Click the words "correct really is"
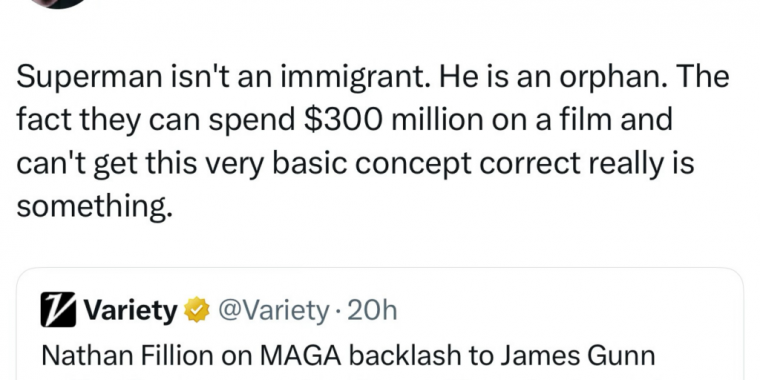760x380 pixels. click(x=587, y=163)
